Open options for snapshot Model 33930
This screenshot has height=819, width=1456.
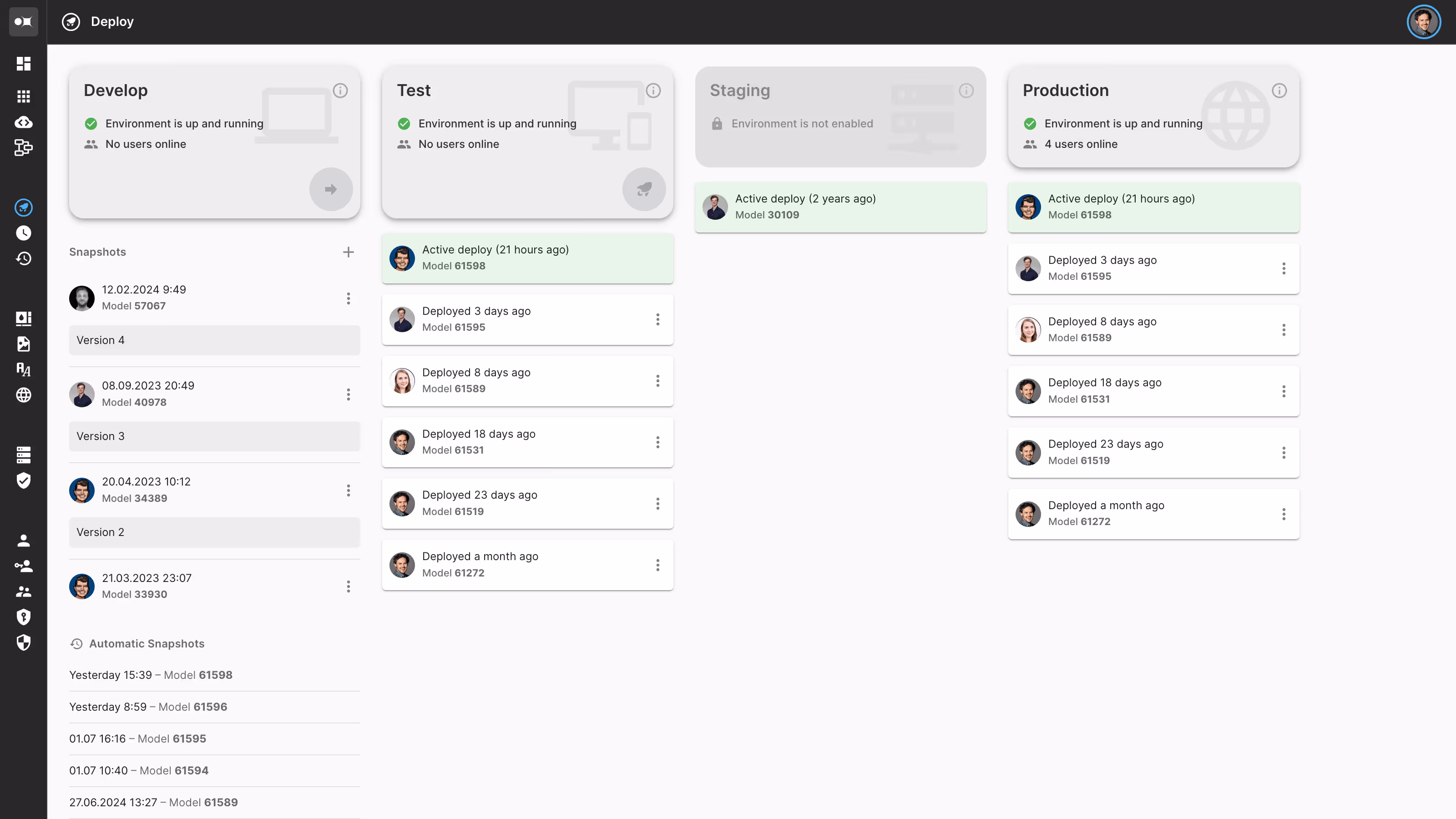click(348, 586)
